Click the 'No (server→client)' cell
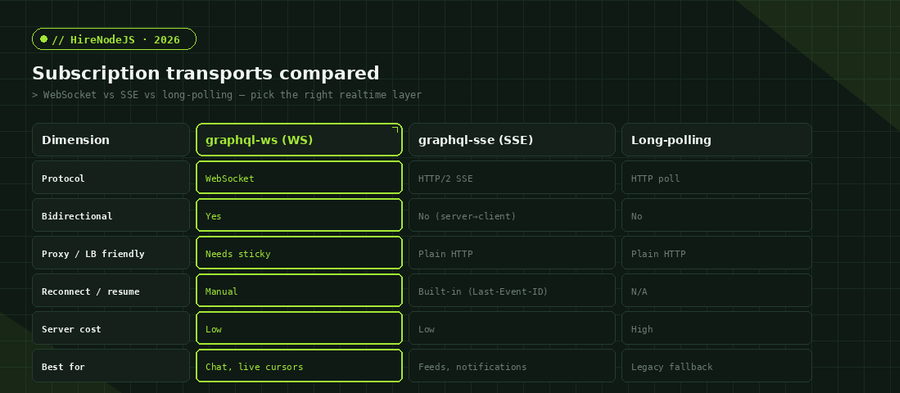The image size is (900, 393). [x=512, y=215]
